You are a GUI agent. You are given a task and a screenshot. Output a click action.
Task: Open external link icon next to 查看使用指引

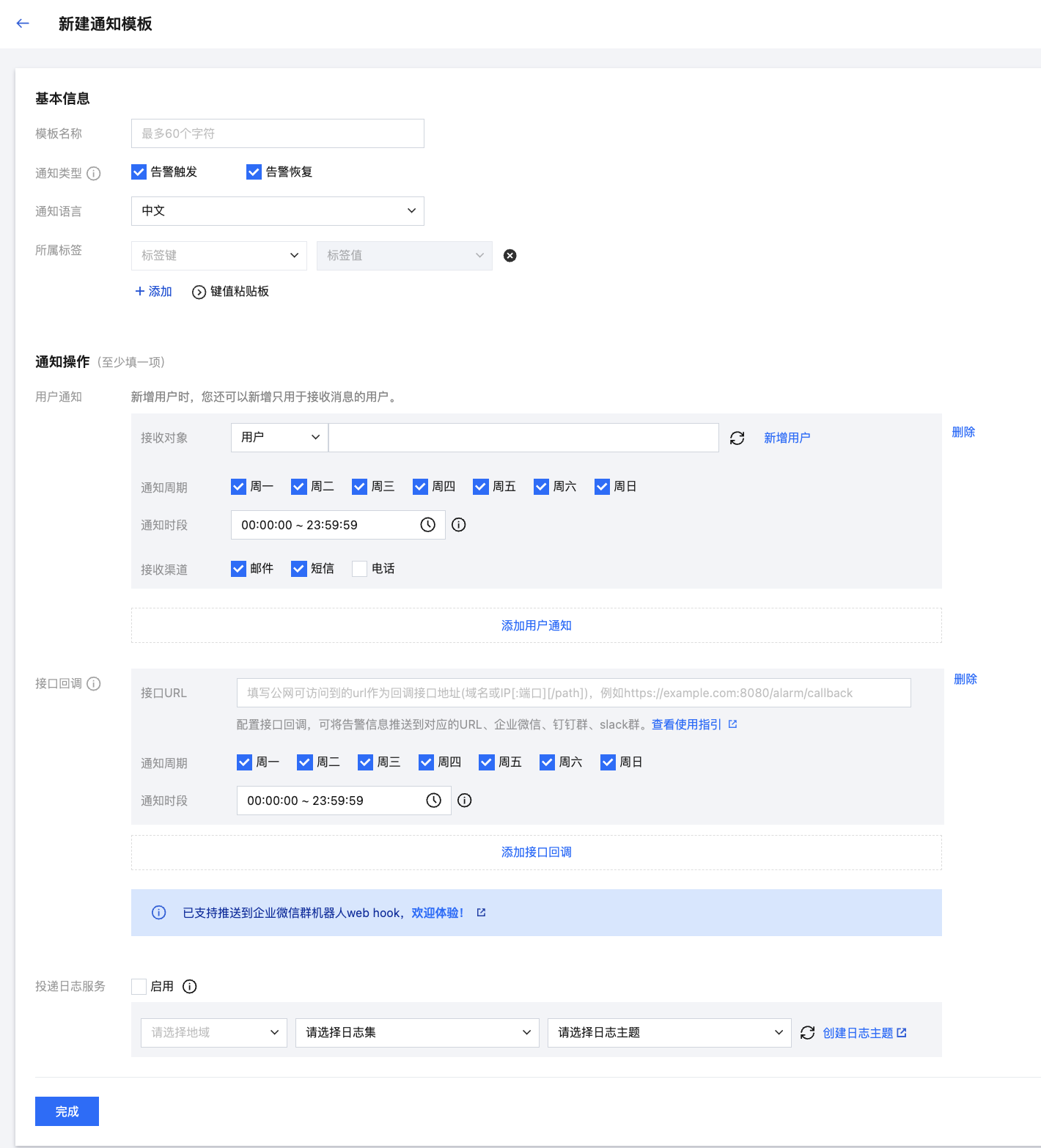tap(732, 724)
